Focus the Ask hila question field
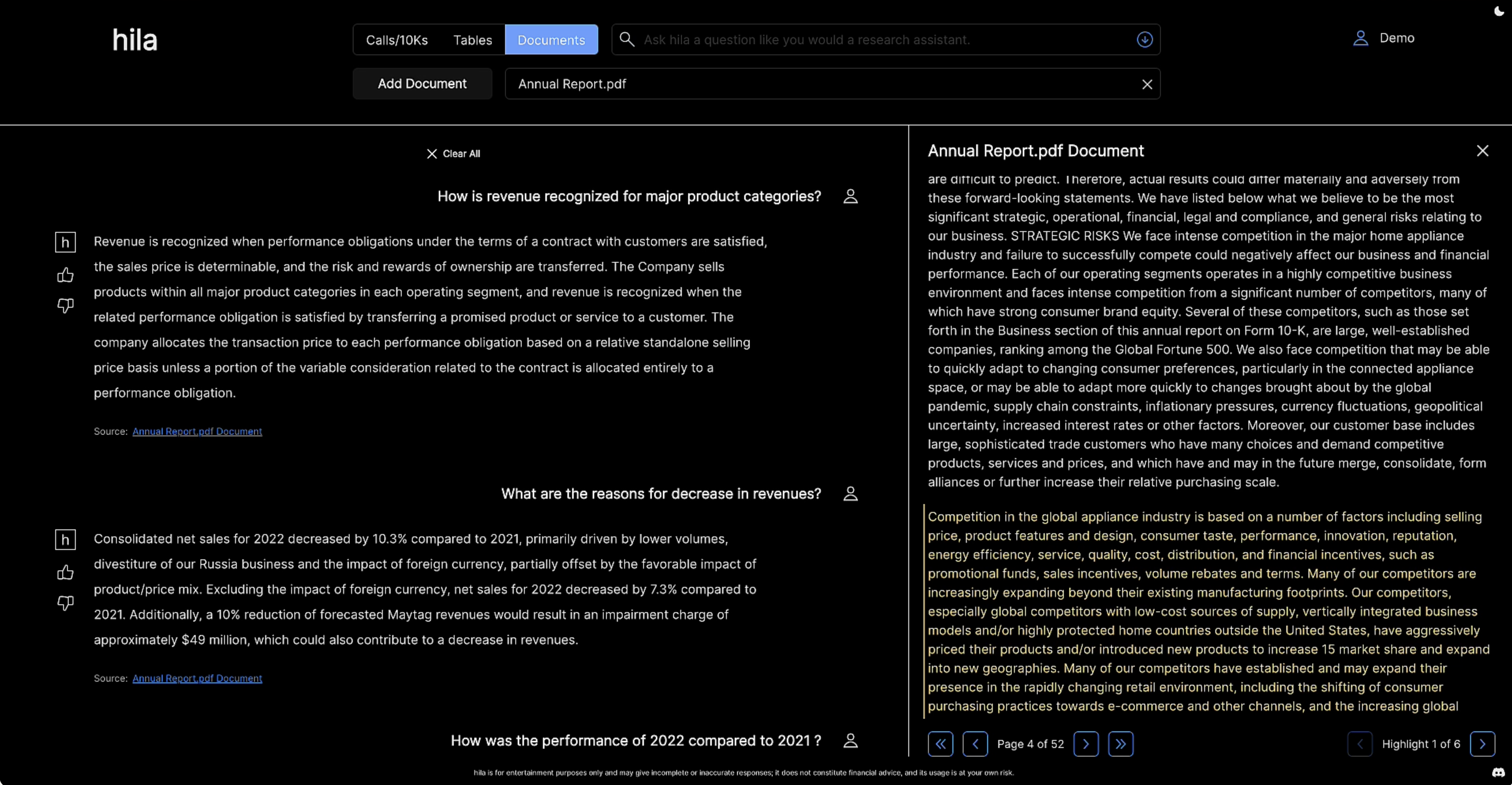 880,40
